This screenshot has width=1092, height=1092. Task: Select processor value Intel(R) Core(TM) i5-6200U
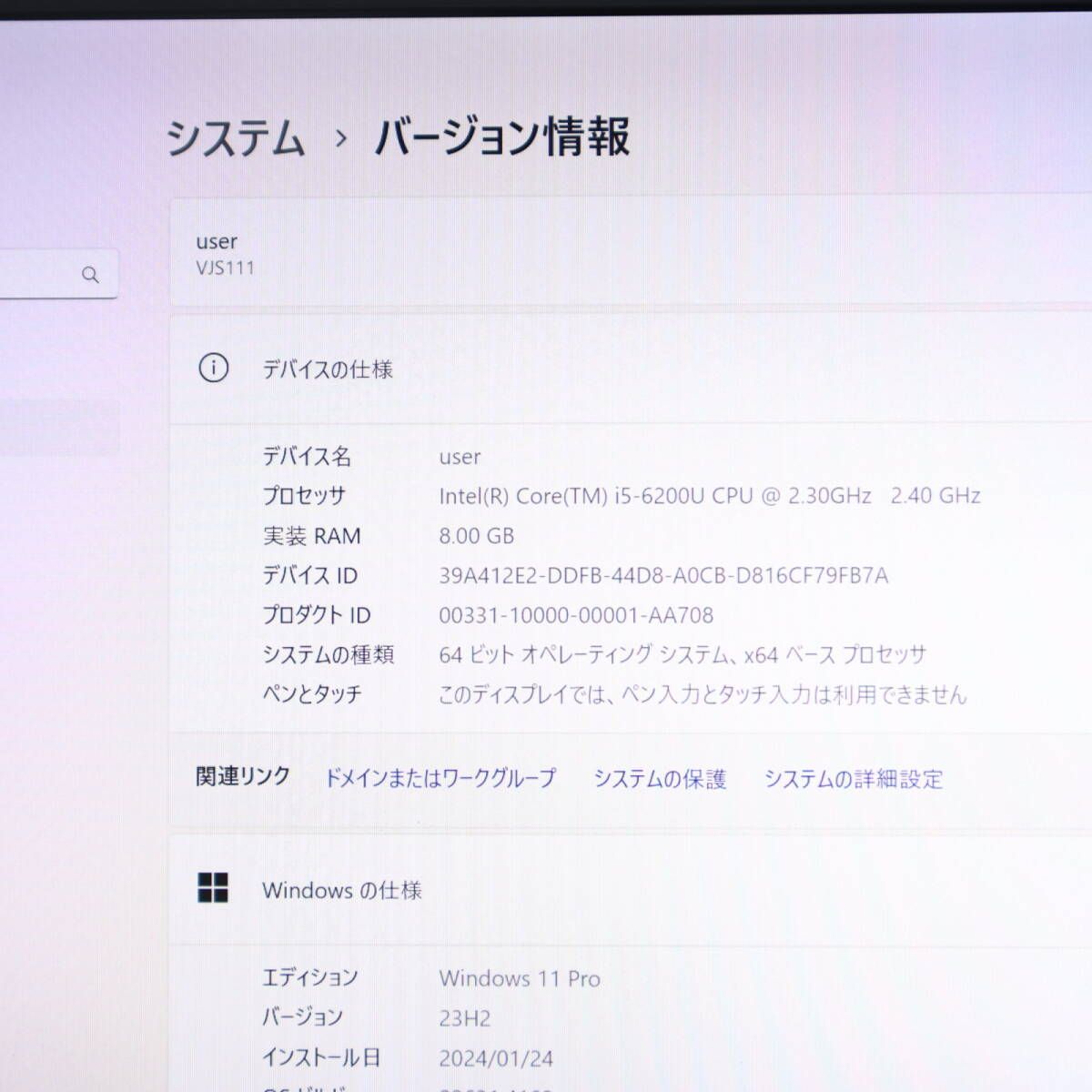709,496
